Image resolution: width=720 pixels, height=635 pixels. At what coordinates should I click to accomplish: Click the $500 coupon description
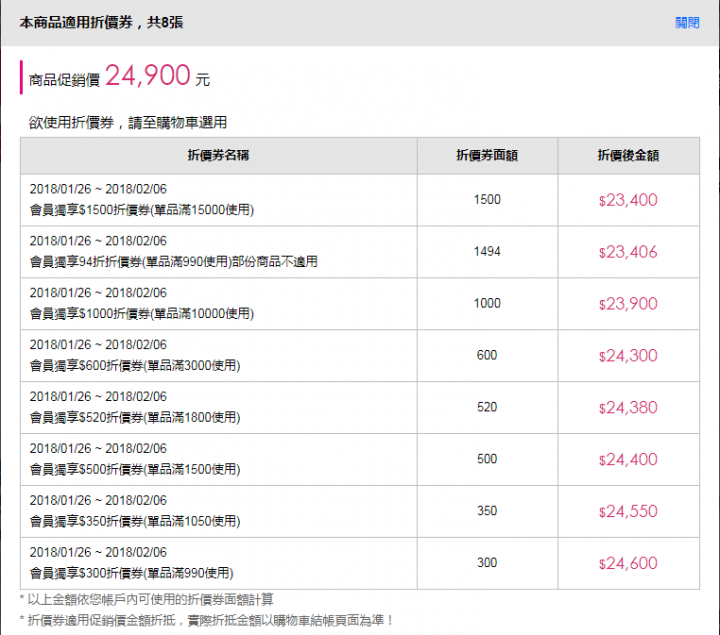tap(135, 469)
